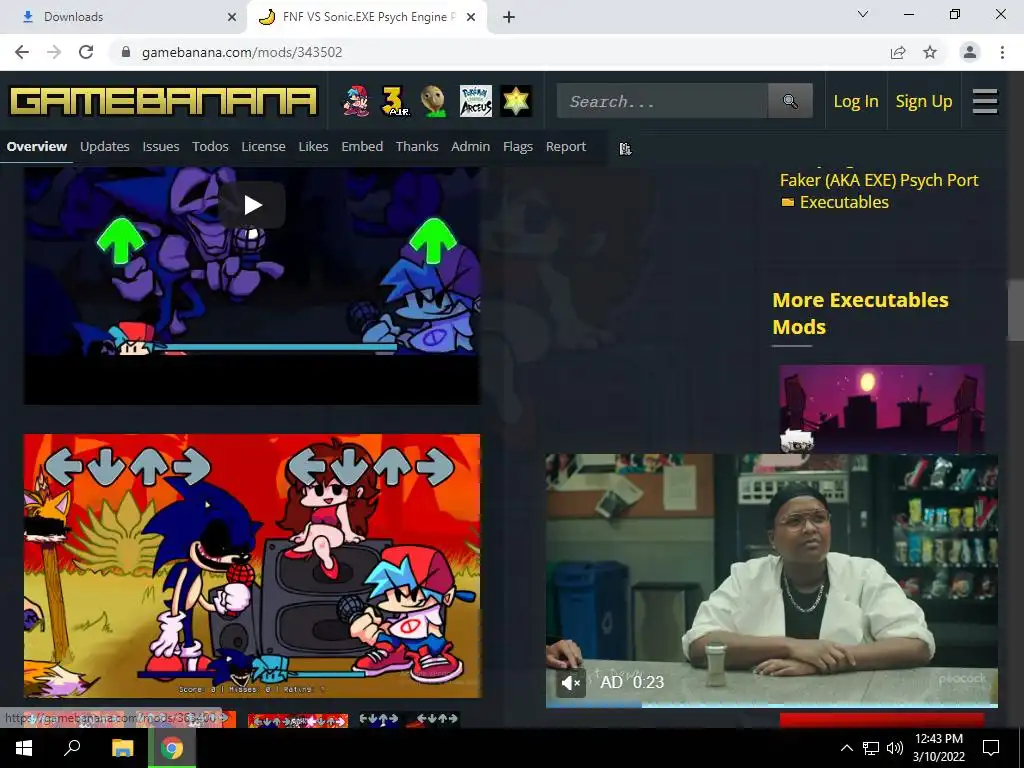Click the page vertical scrollbar thumb

[x=1016, y=311]
